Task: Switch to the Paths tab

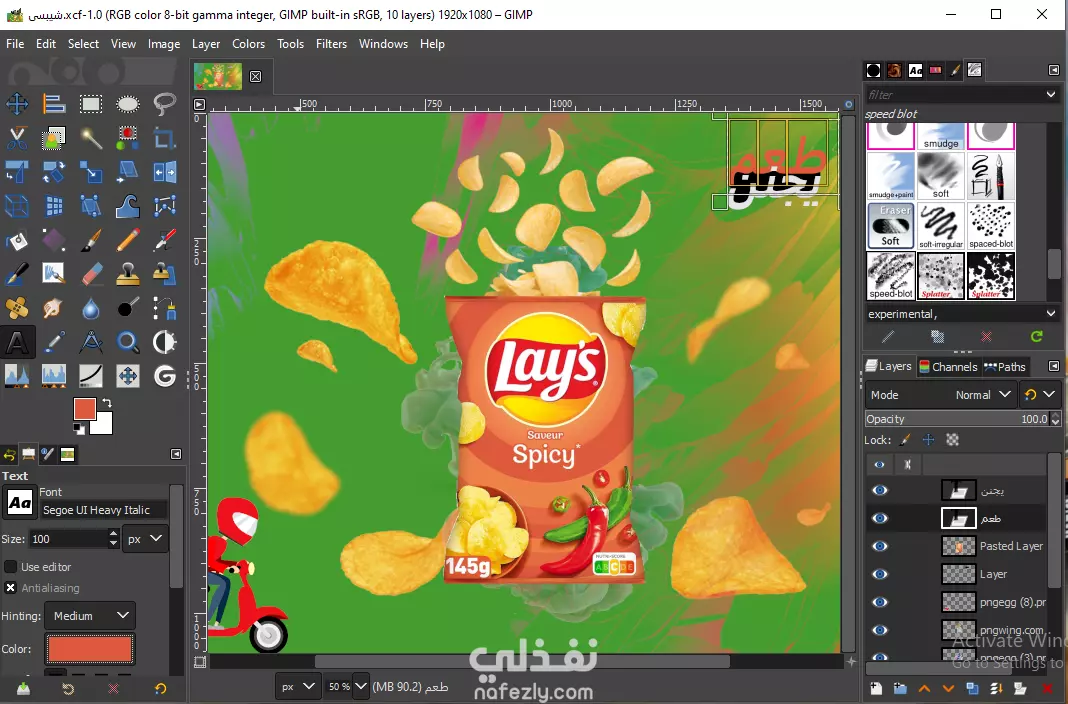Action: pyautogui.click(x=1005, y=366)
